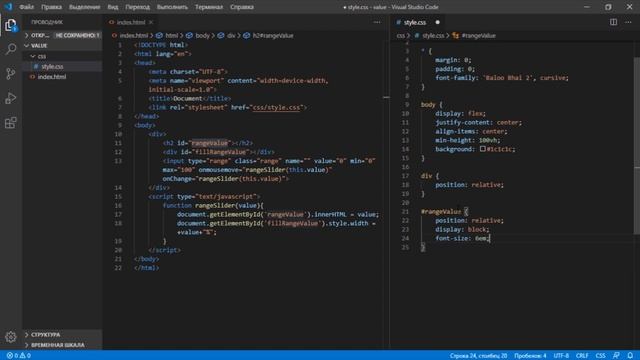Image resolution: width=640 pixels, height=360 pixels.
Task: Open Терминал menu
Action: click(209, 7)
